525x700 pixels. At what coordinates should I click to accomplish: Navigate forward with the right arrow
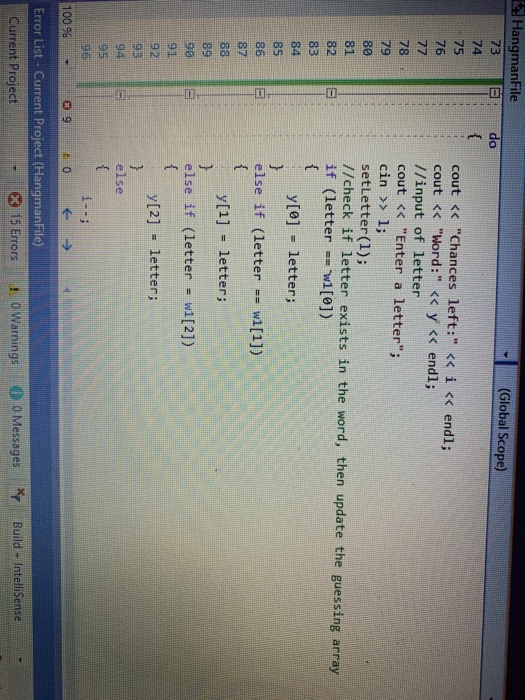click(67, 244)
